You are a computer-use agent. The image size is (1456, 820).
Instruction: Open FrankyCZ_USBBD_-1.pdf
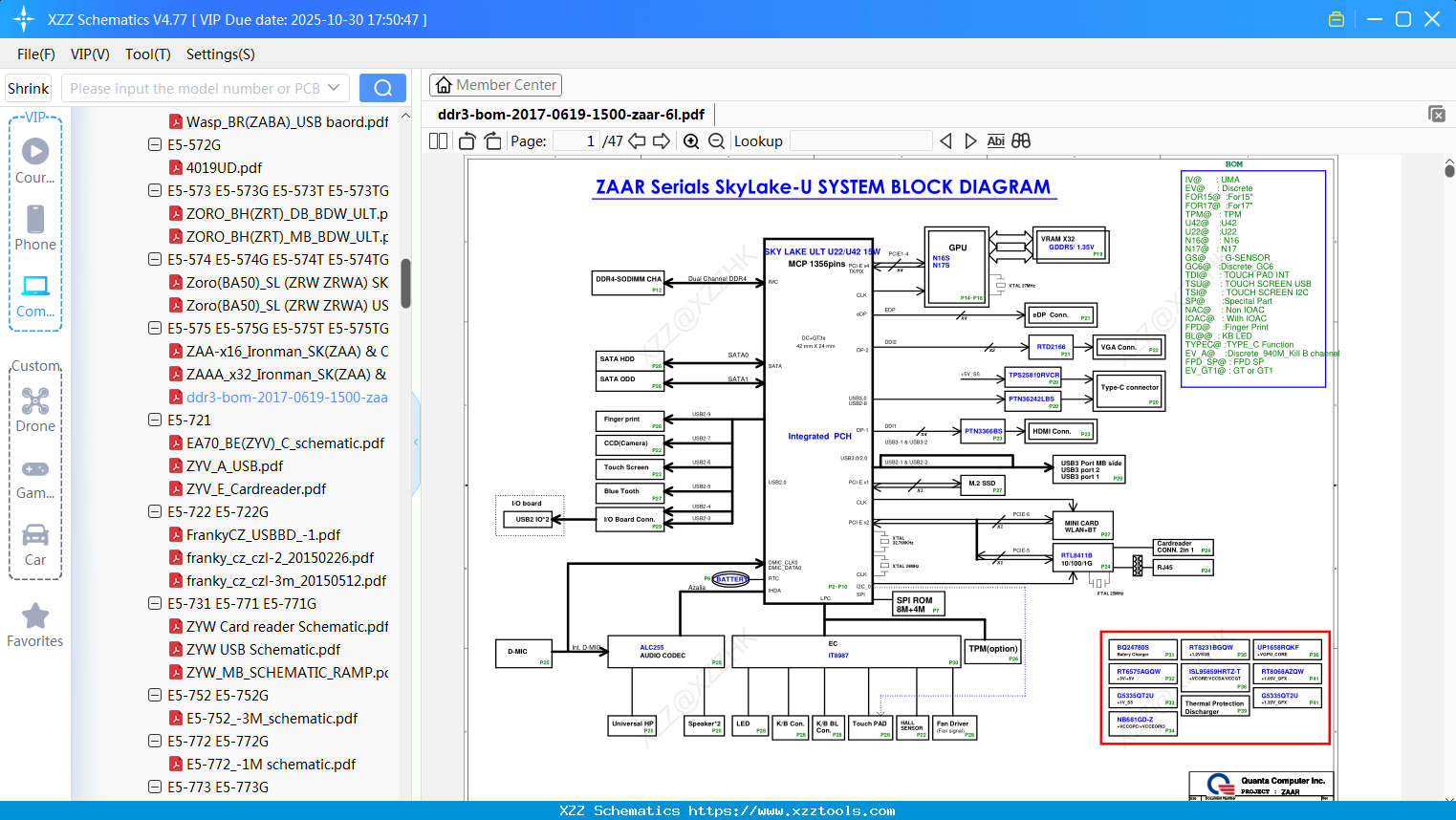[263, 535]
